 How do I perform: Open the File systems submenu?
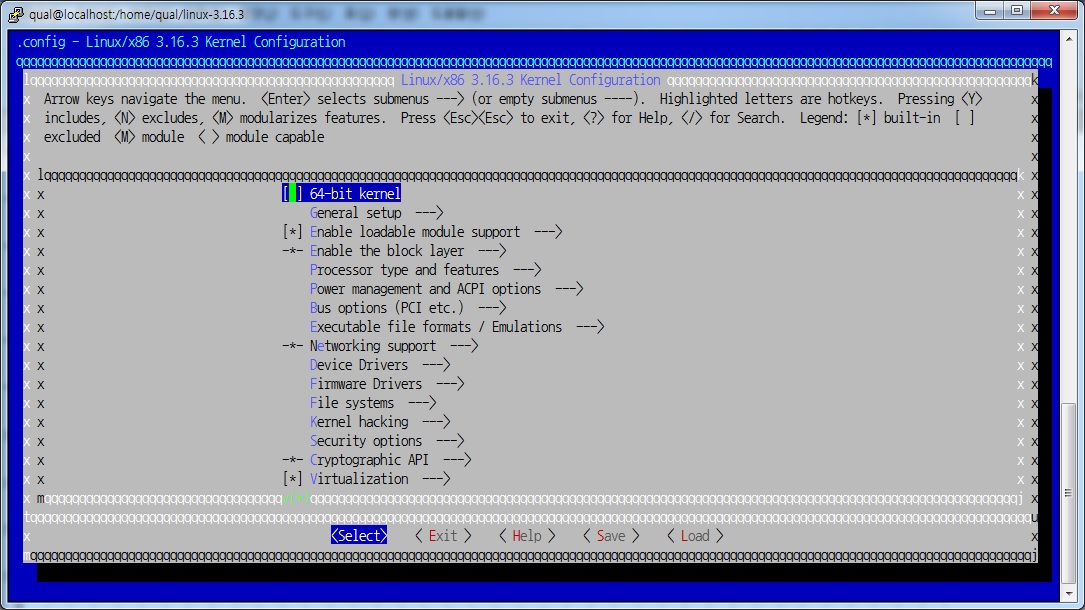click(x=373, y=403)
